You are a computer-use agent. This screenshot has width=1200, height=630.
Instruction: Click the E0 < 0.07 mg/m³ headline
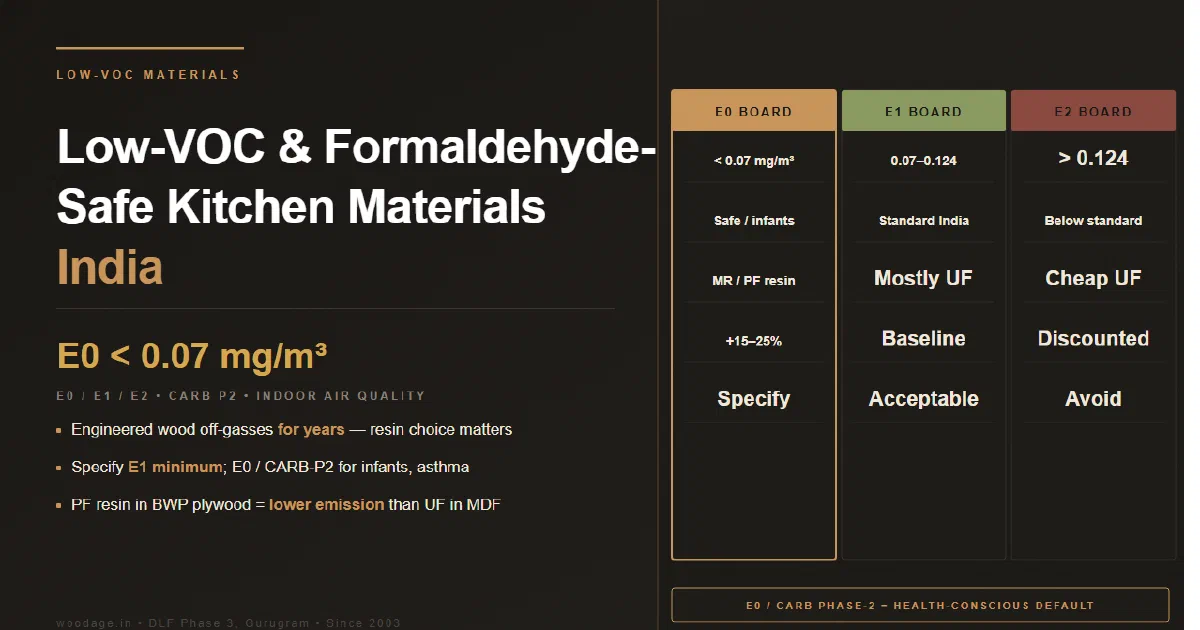coord(192,356)
